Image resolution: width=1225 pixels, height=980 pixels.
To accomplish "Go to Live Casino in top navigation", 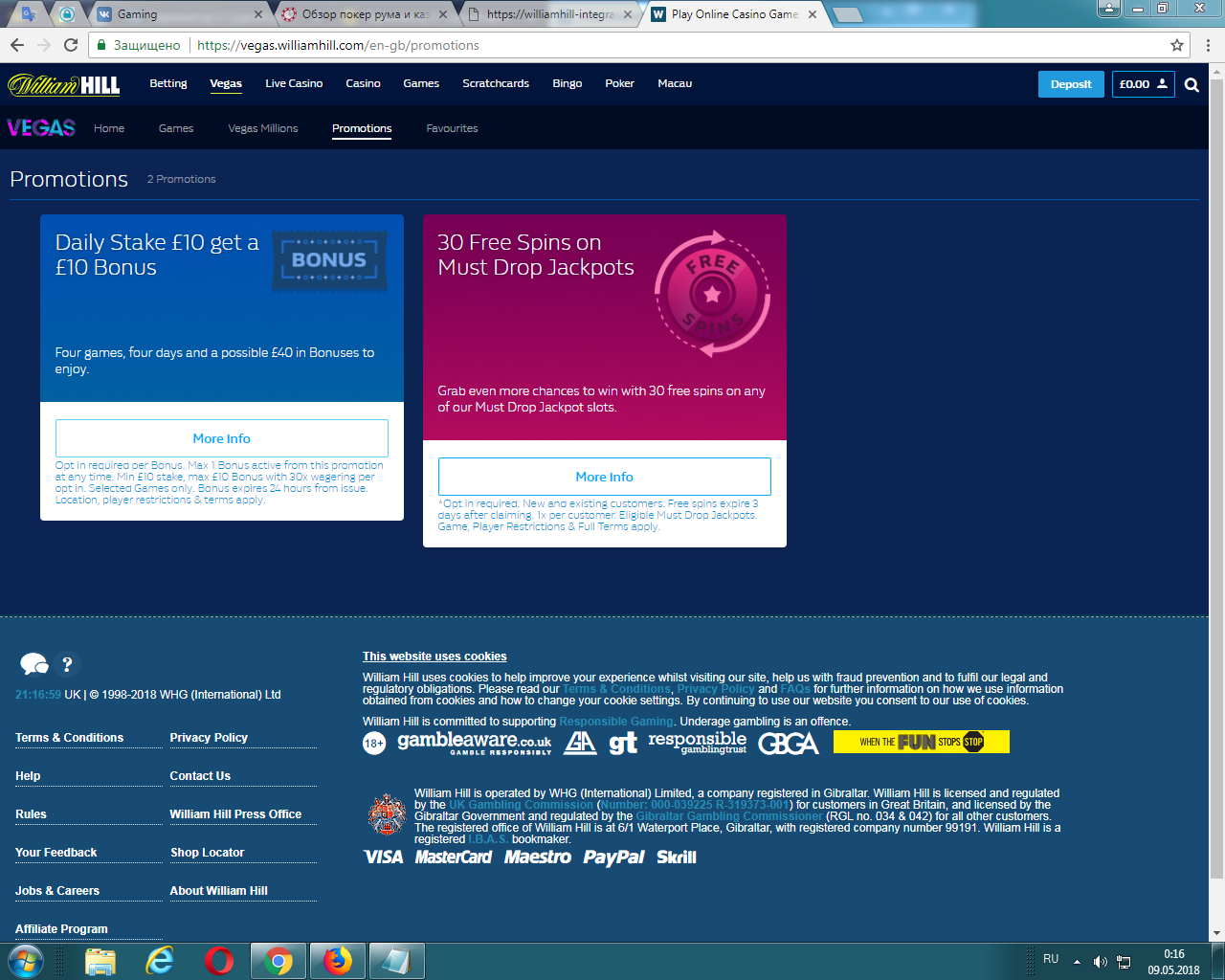I will pos(294,83).
